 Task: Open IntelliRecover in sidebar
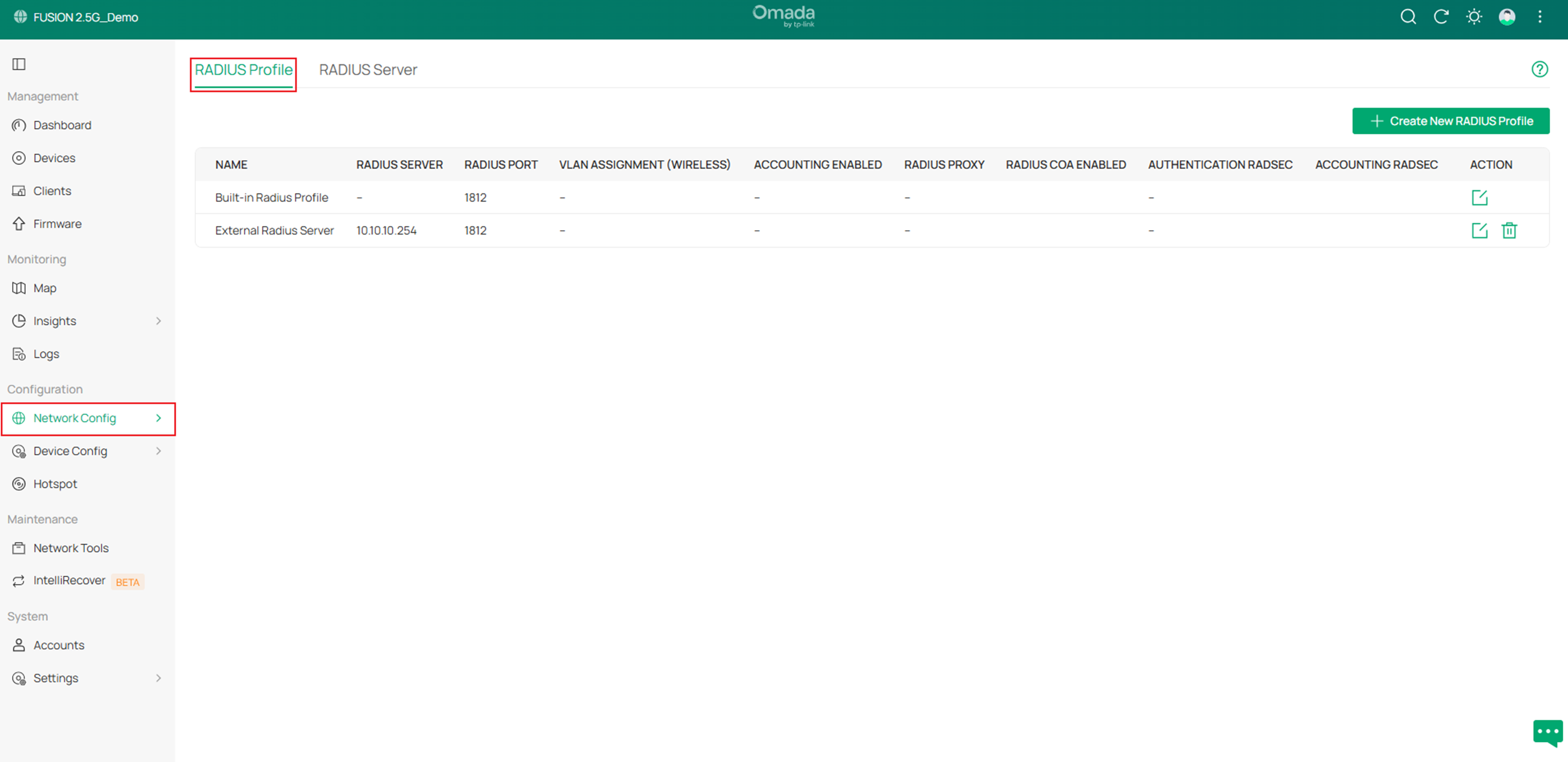(x=69, y=580)
